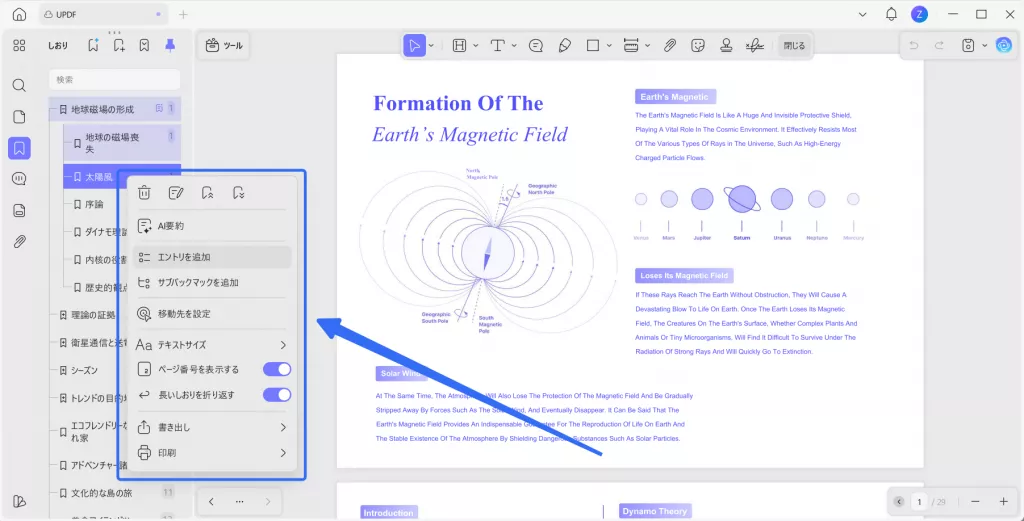Open the page thumbnails sidebar icon

tap(20, 117)
